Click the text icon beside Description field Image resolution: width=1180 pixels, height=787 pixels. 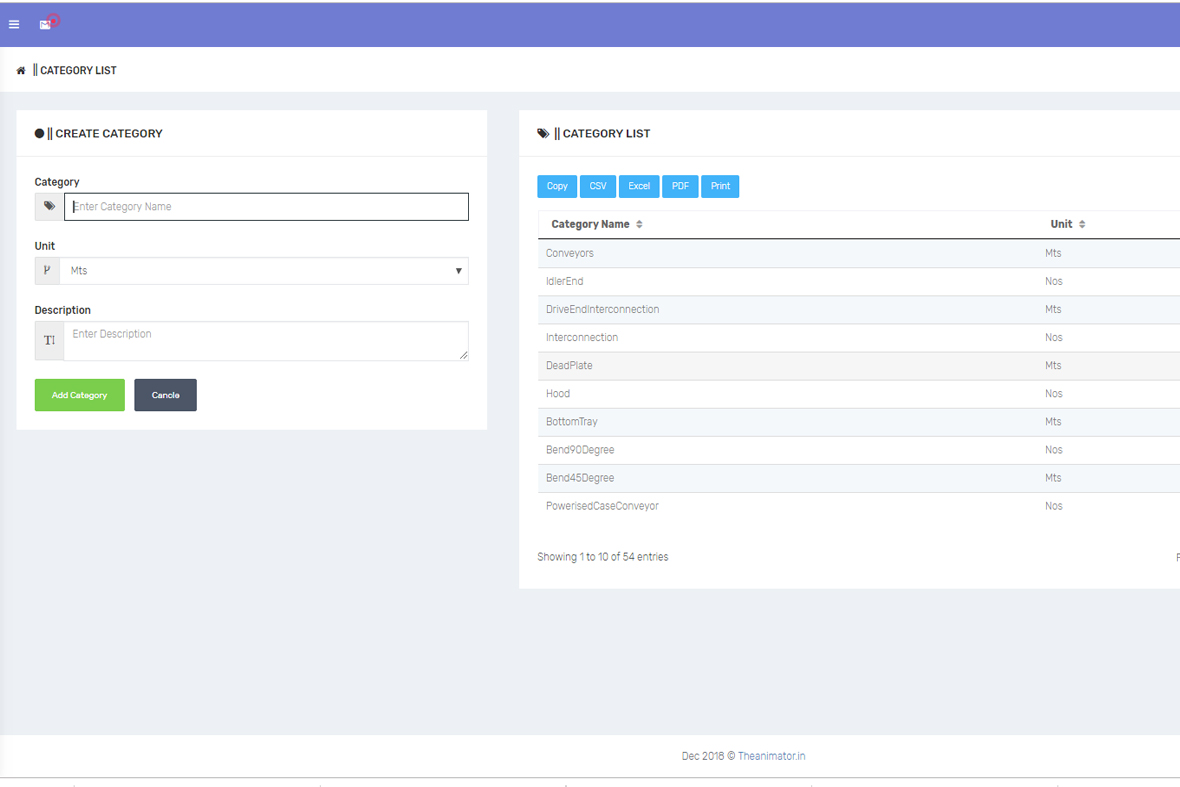coord(49,341)
